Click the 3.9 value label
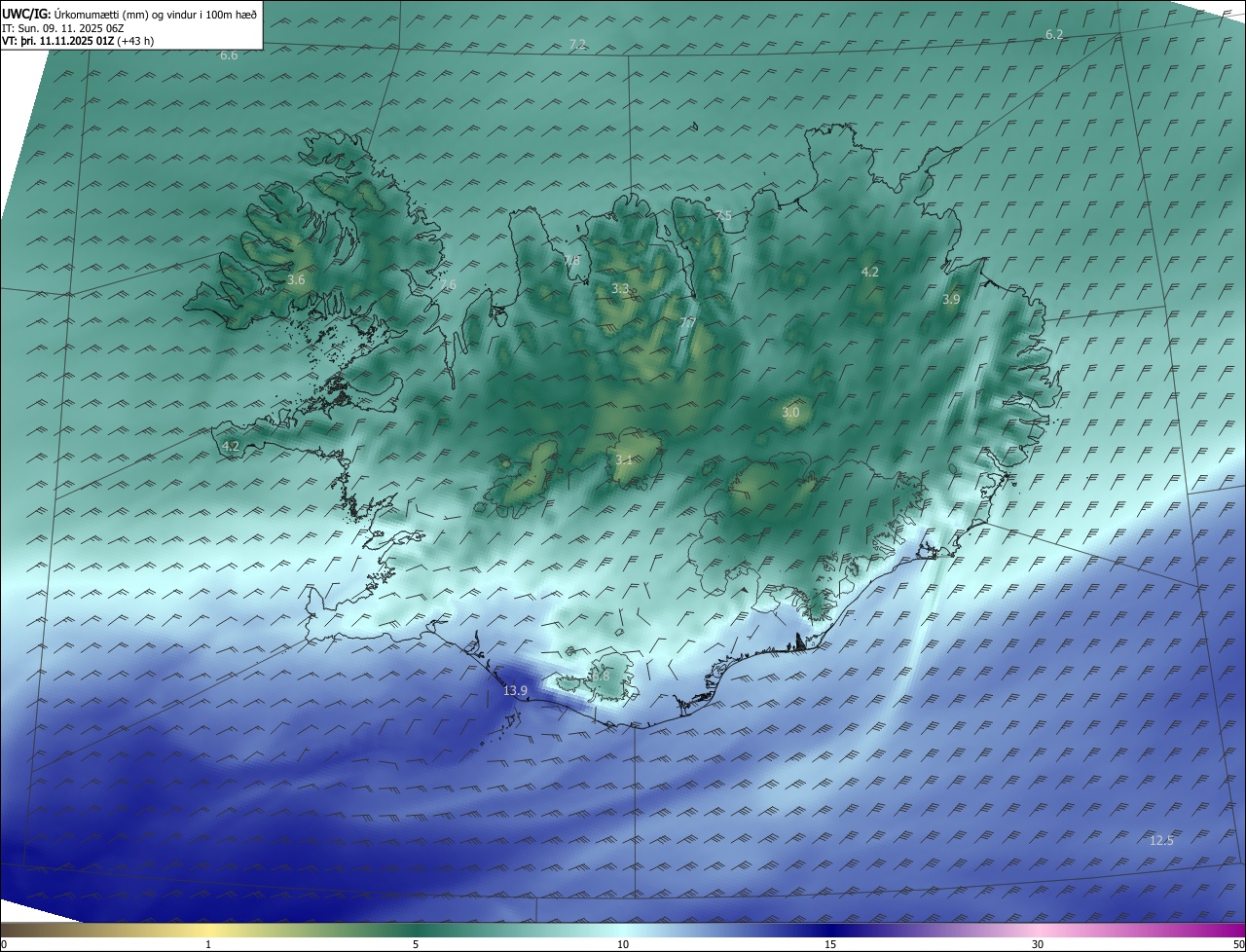This screenshot has width=1246, height=952. coord(951,299)
